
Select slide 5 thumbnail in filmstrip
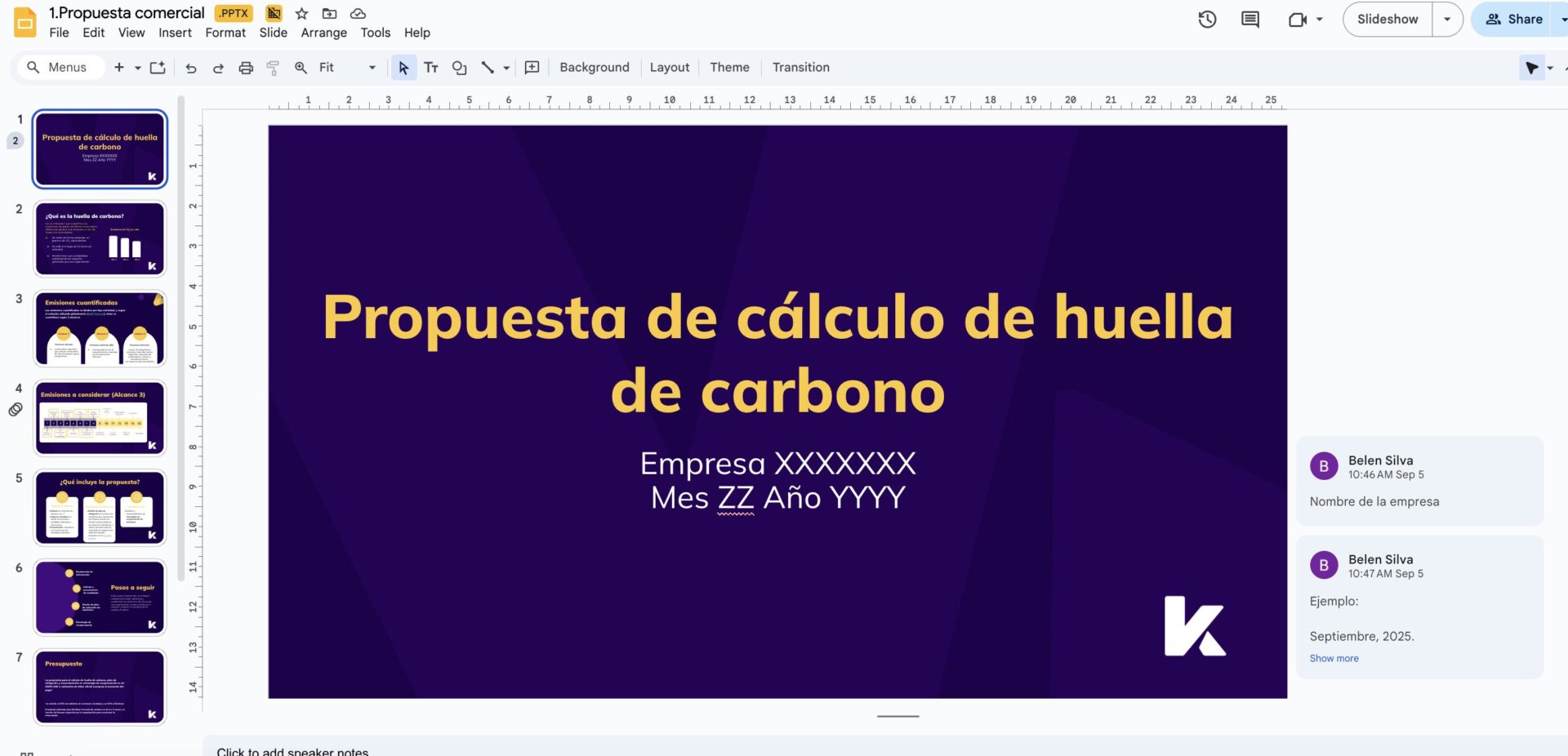[100, 508]
